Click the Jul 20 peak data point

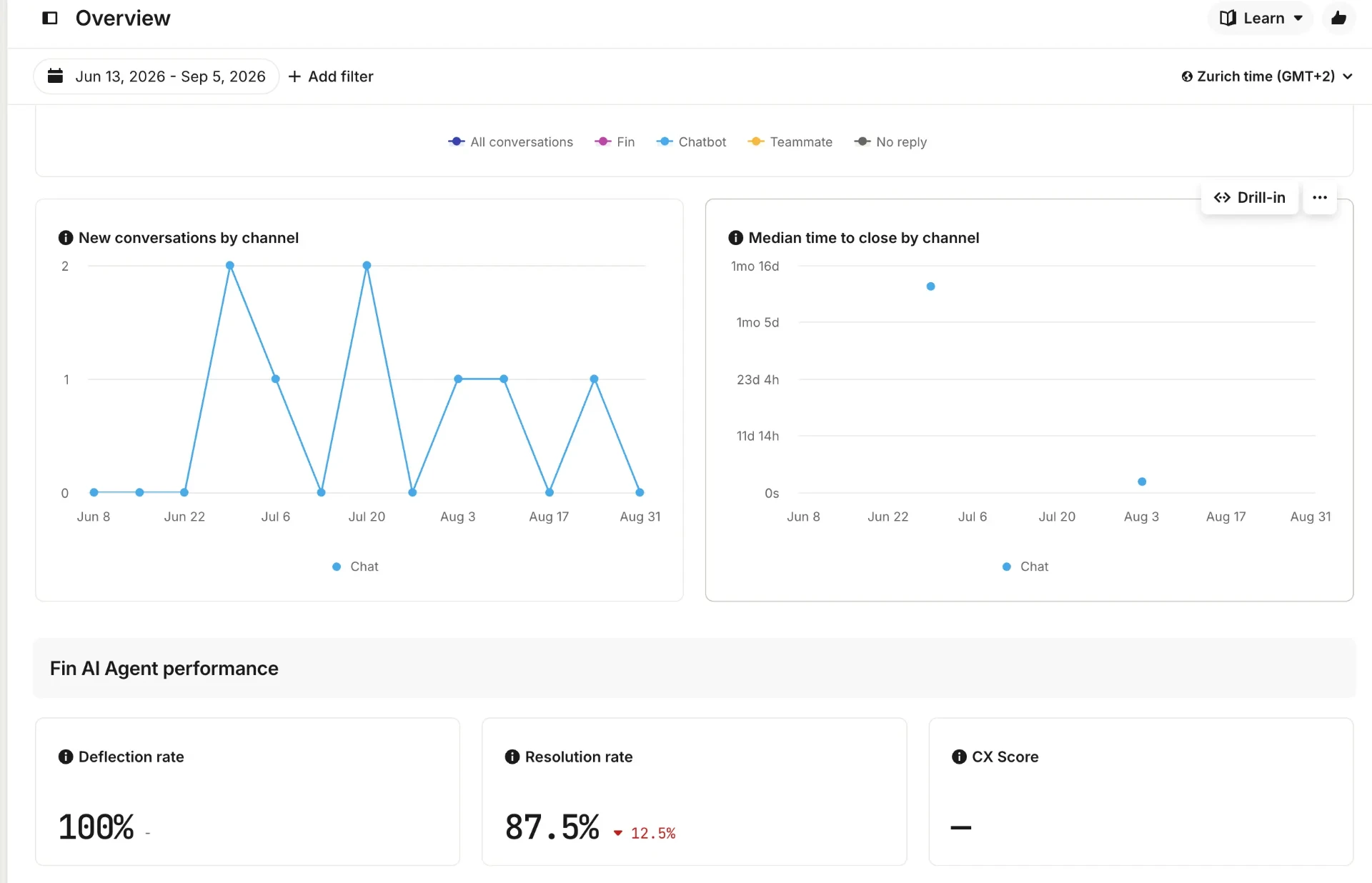click(367, 266)
